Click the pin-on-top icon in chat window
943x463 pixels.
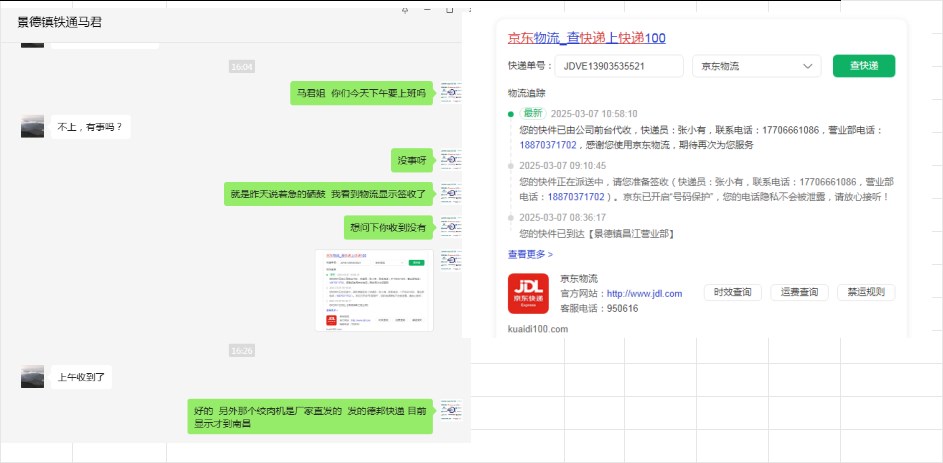click(405, 10)
